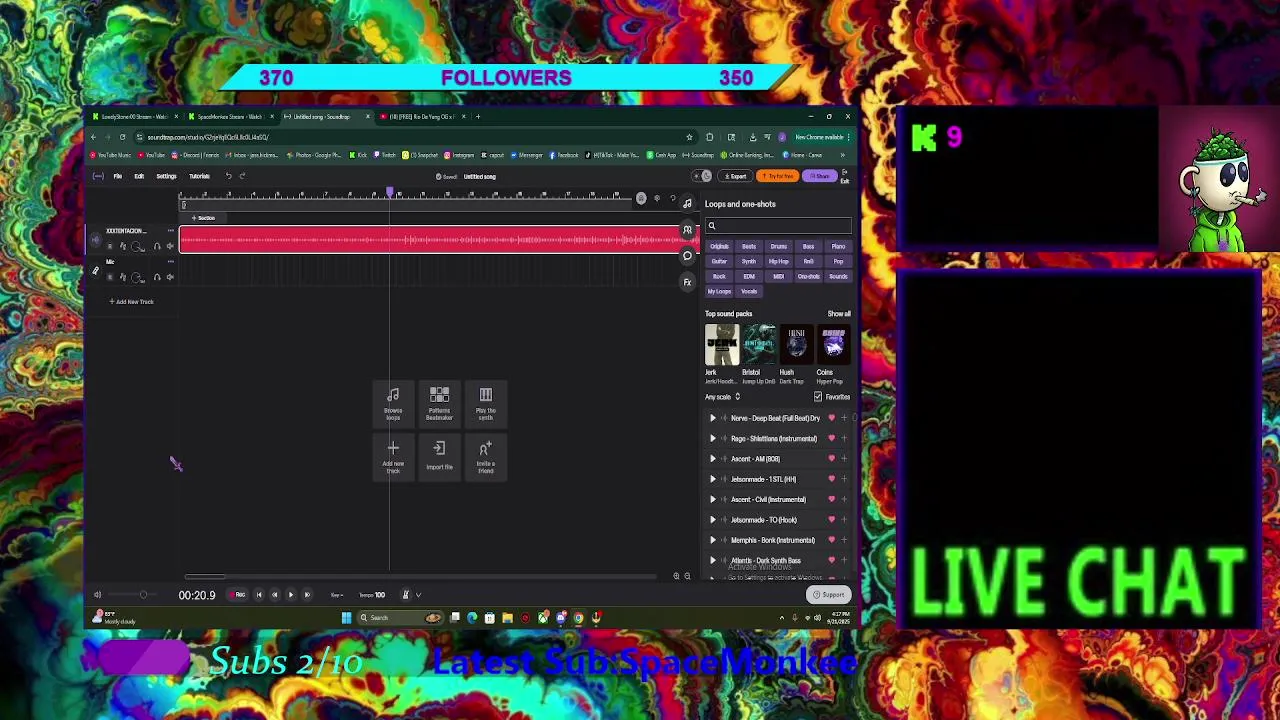
Task: Select the Vocals filter tag
Action: tap(749, 292)
